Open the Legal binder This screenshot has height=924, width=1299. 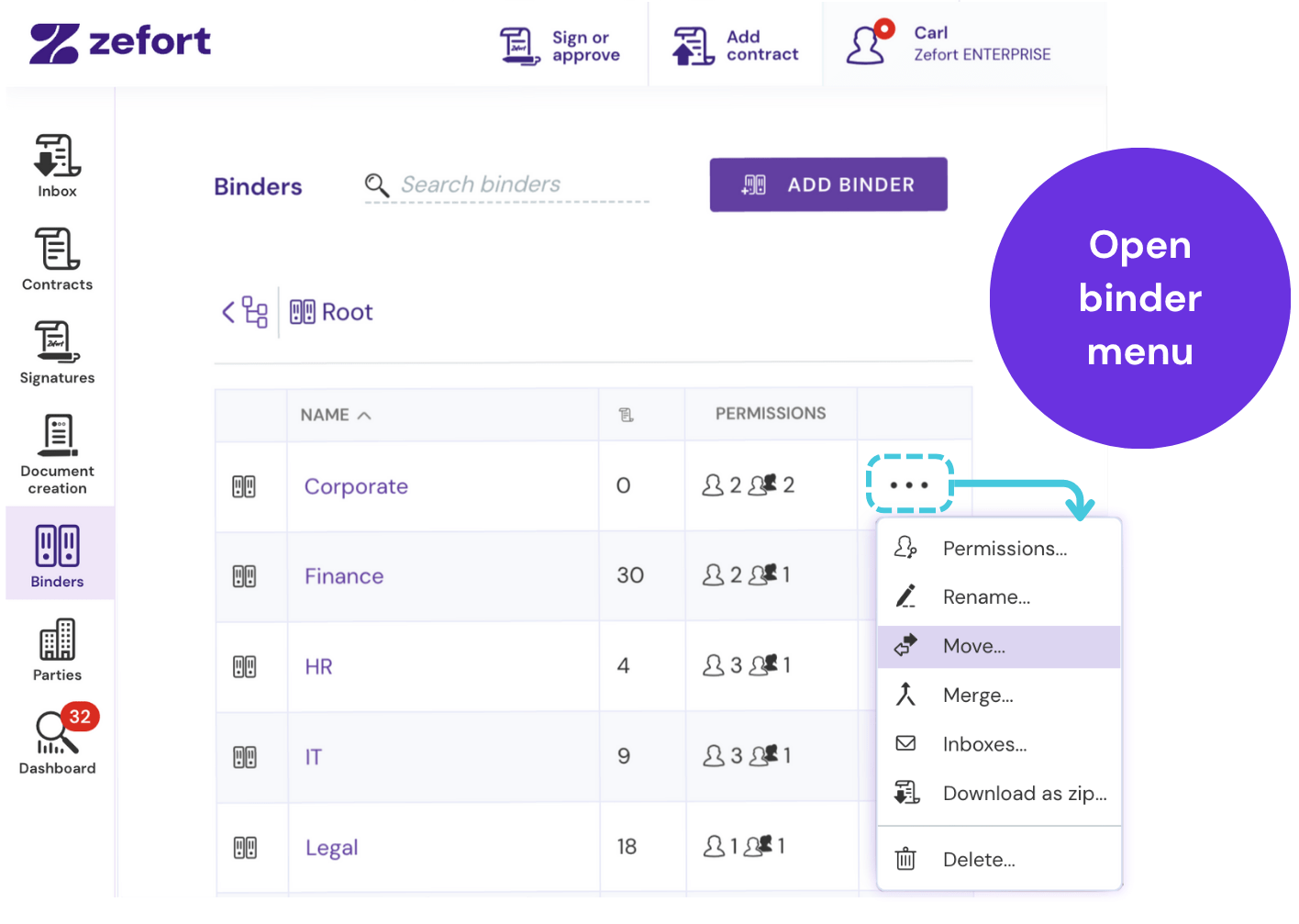(x=331, y=848)
